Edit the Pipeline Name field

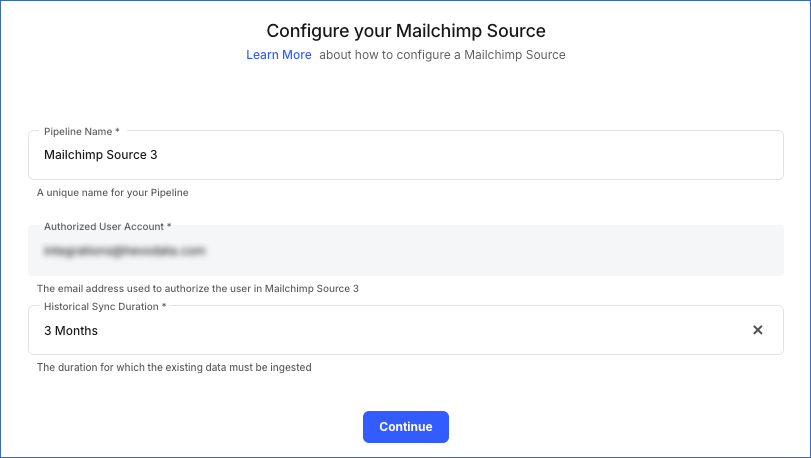(406, 155)
